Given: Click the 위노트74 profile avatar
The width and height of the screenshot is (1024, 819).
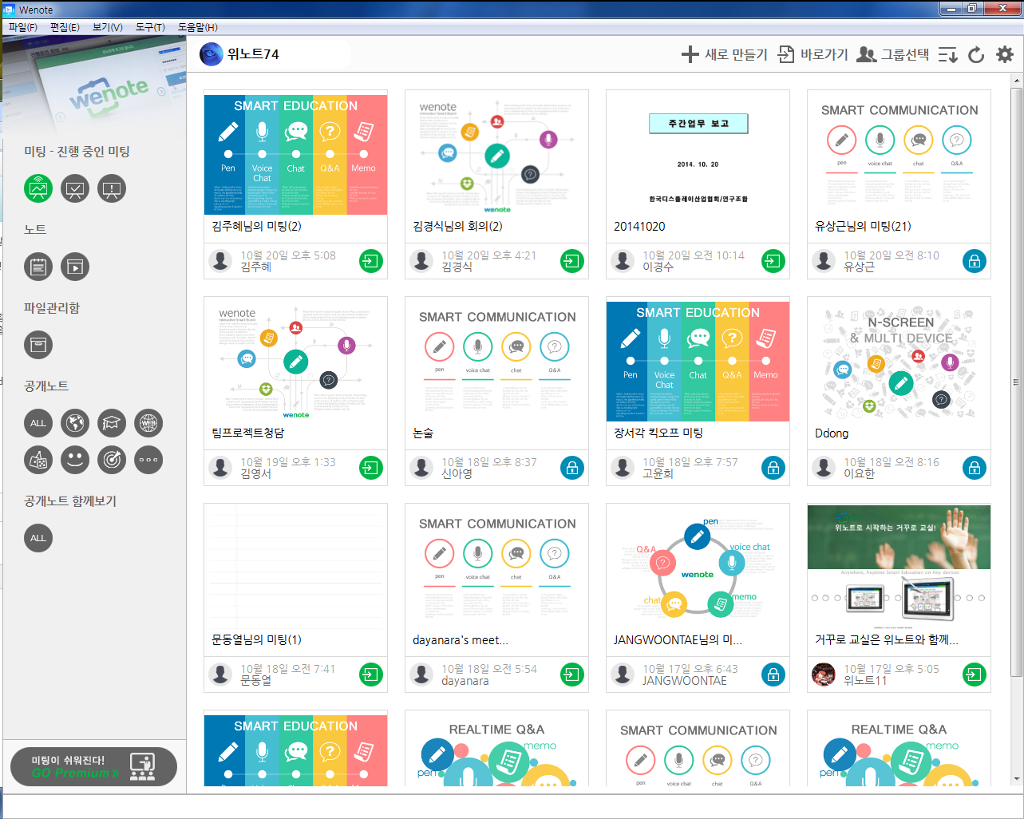Looking at the screenshot, I should click(211, 54).
